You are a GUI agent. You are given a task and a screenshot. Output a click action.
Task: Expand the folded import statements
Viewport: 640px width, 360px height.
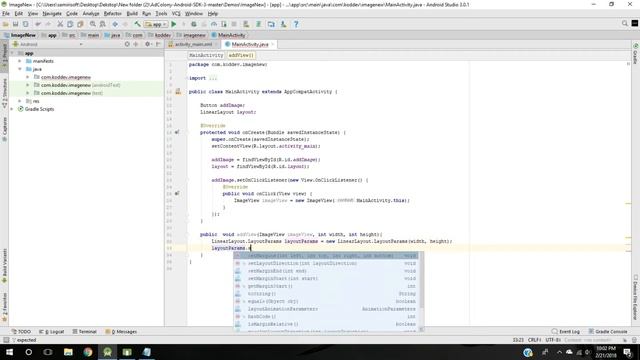tap(213, 78)
